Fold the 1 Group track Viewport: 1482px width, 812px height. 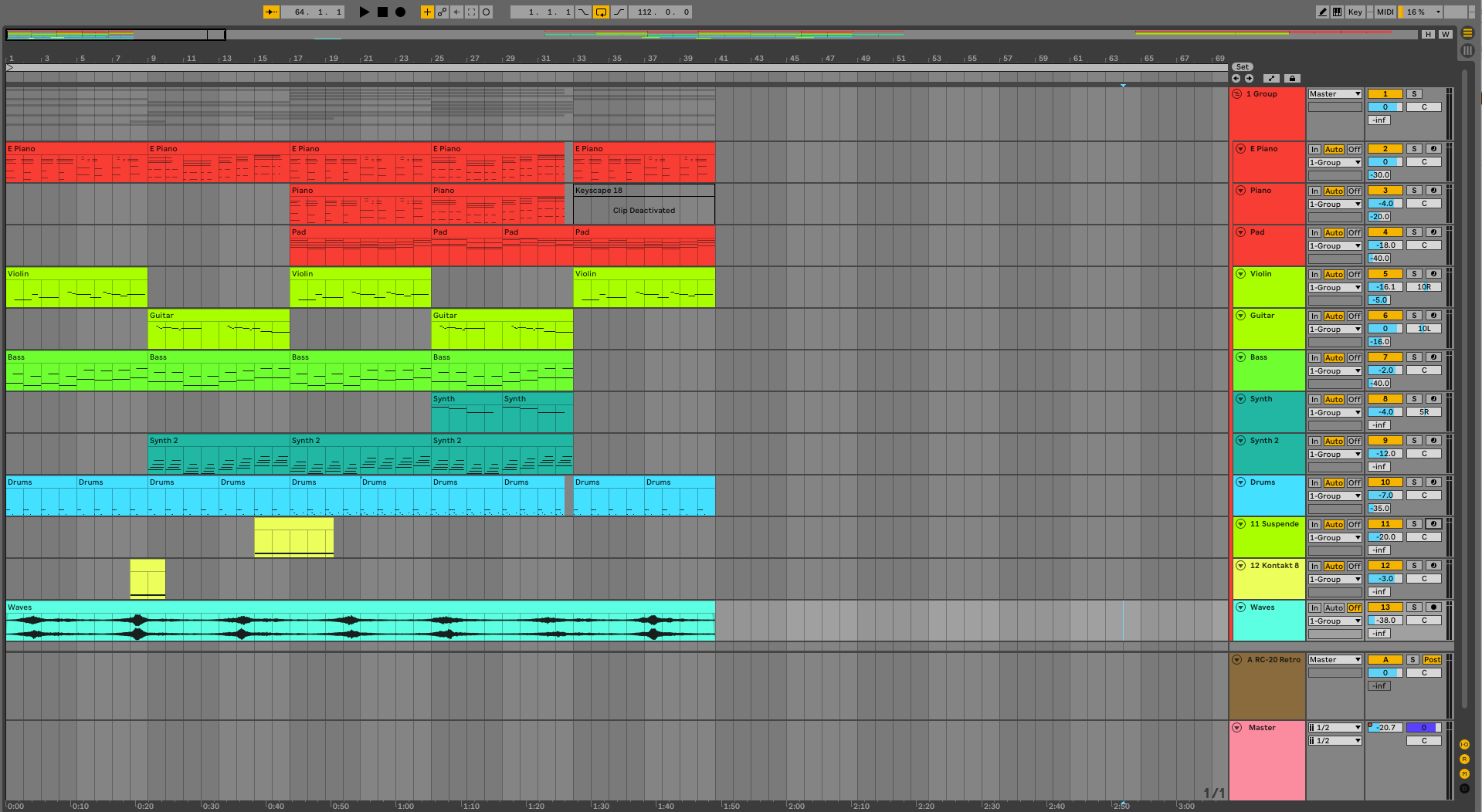(x=1237, y=94)
